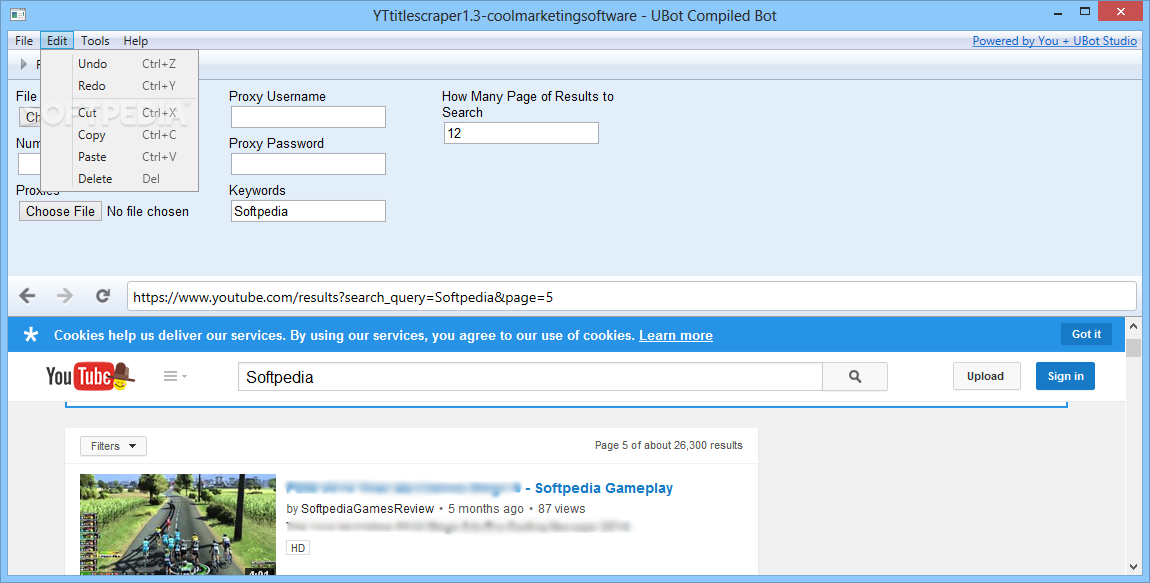Click the URL address bar

631,297
